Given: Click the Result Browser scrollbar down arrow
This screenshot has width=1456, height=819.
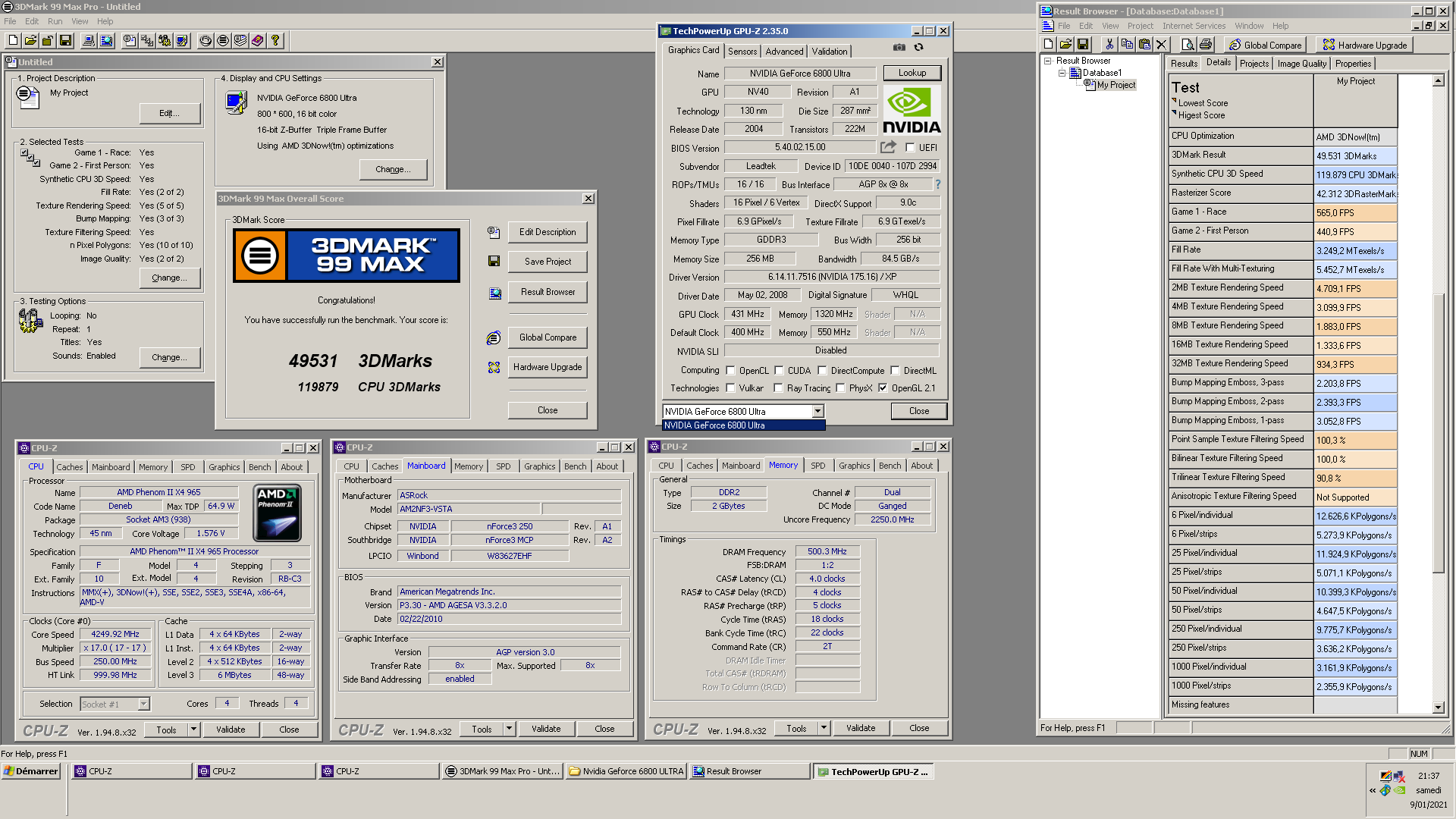Looking at the screenshot, I should coord(1438,708).
